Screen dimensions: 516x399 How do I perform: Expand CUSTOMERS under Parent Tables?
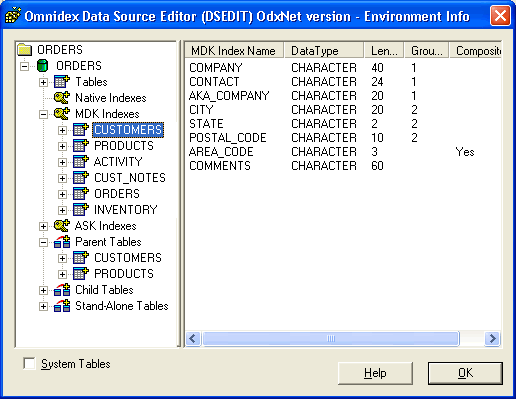pos(62,258)
